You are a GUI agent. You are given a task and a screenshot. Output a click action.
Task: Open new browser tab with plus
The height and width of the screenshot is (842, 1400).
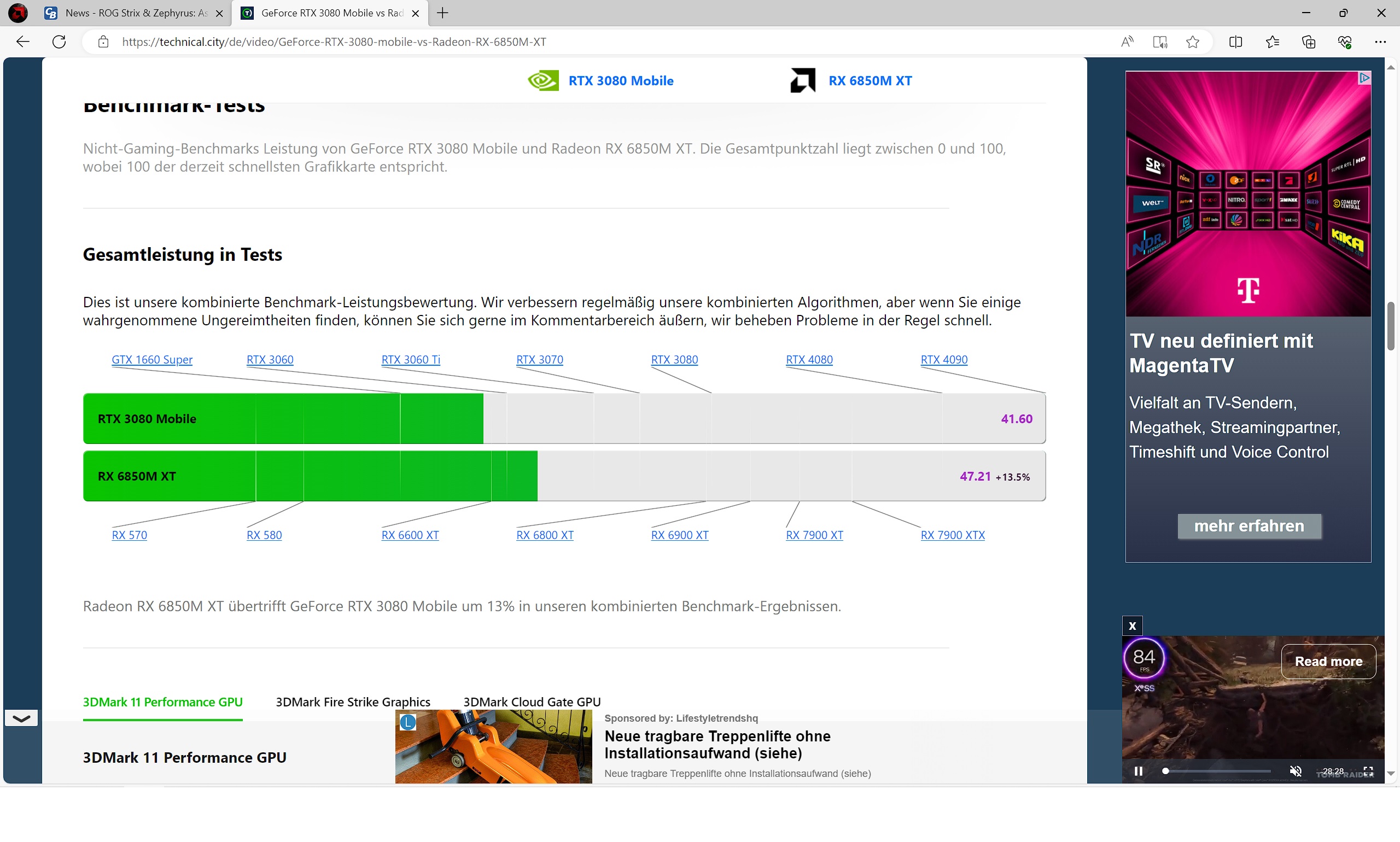(442, 13)
